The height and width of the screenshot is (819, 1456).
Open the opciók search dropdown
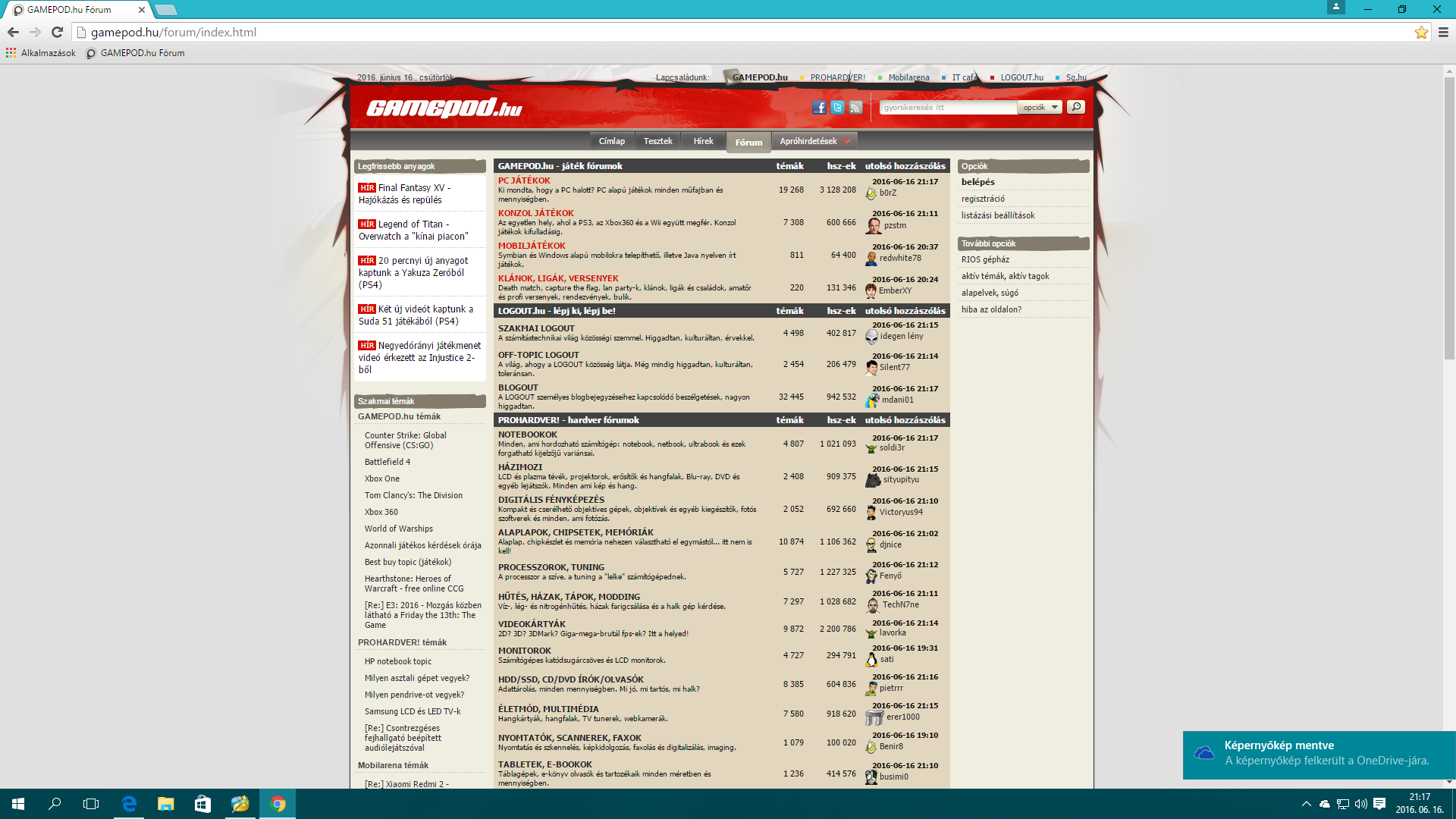(1040, 107)
